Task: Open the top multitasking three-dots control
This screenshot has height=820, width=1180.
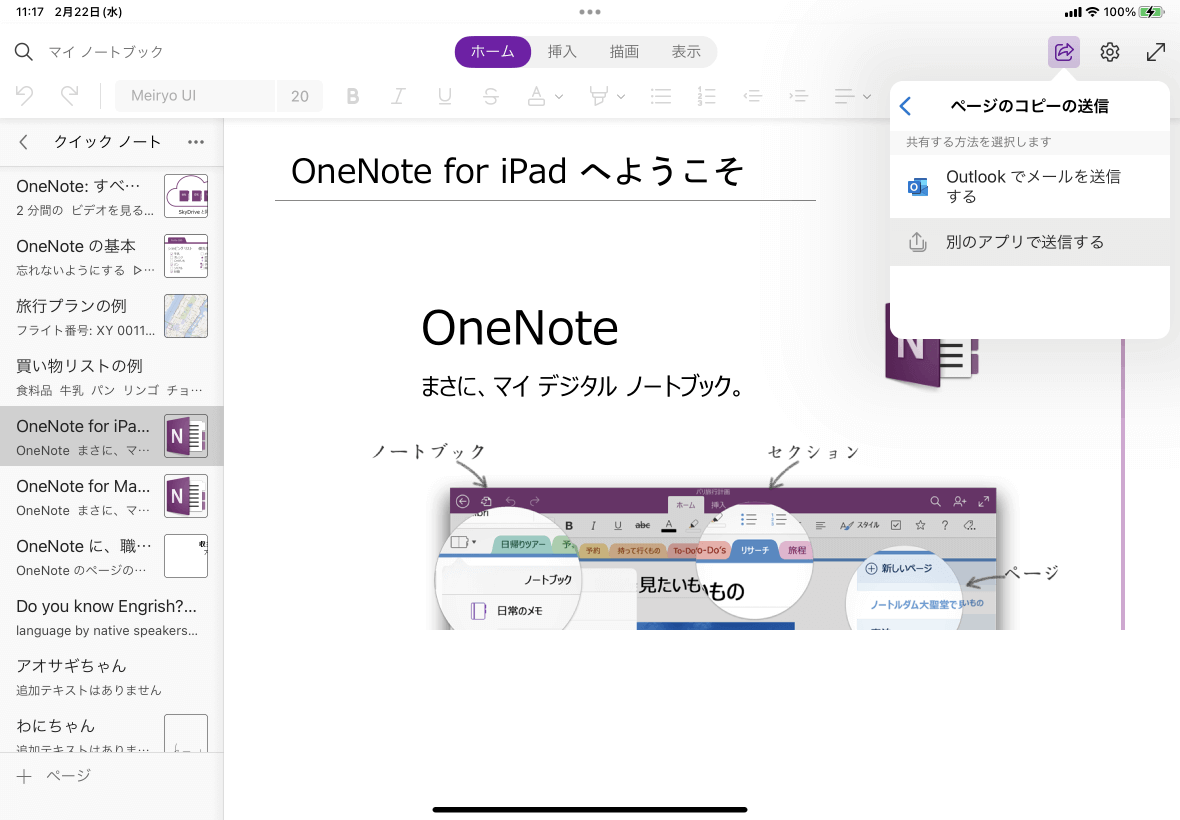Action: point(590,12)
